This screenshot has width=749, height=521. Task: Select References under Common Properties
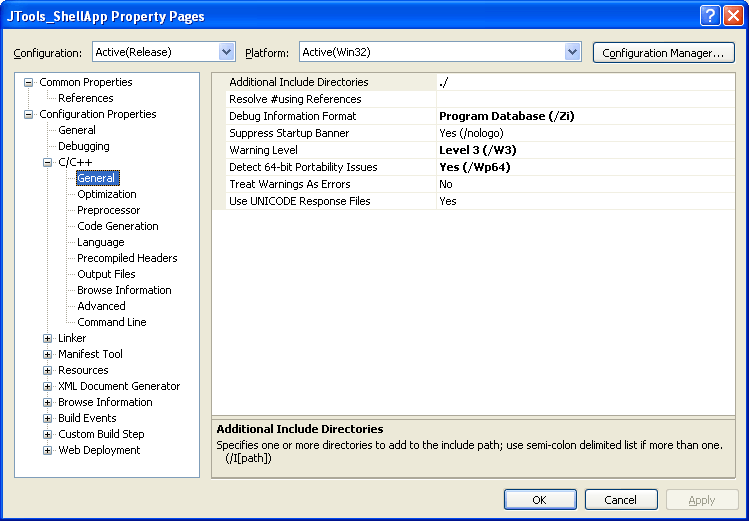tap(86, 98)
